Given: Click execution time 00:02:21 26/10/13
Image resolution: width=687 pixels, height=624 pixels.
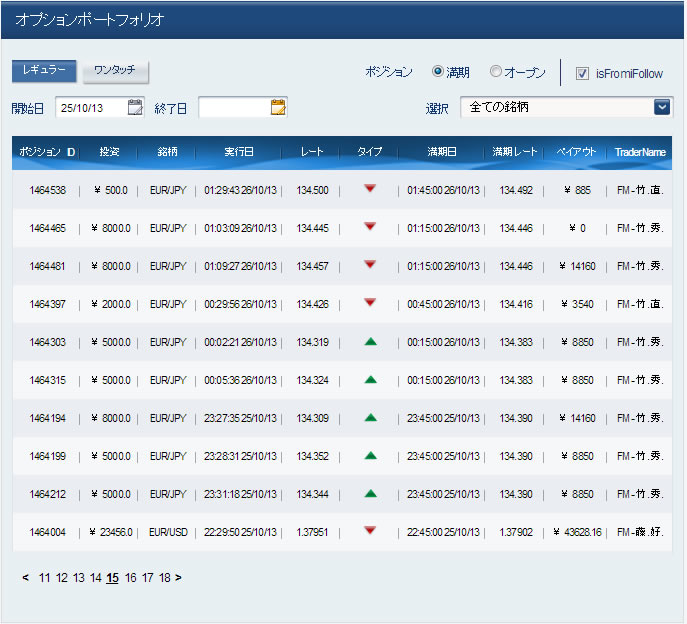Looking at the screenshot, I should coord(241,342).
